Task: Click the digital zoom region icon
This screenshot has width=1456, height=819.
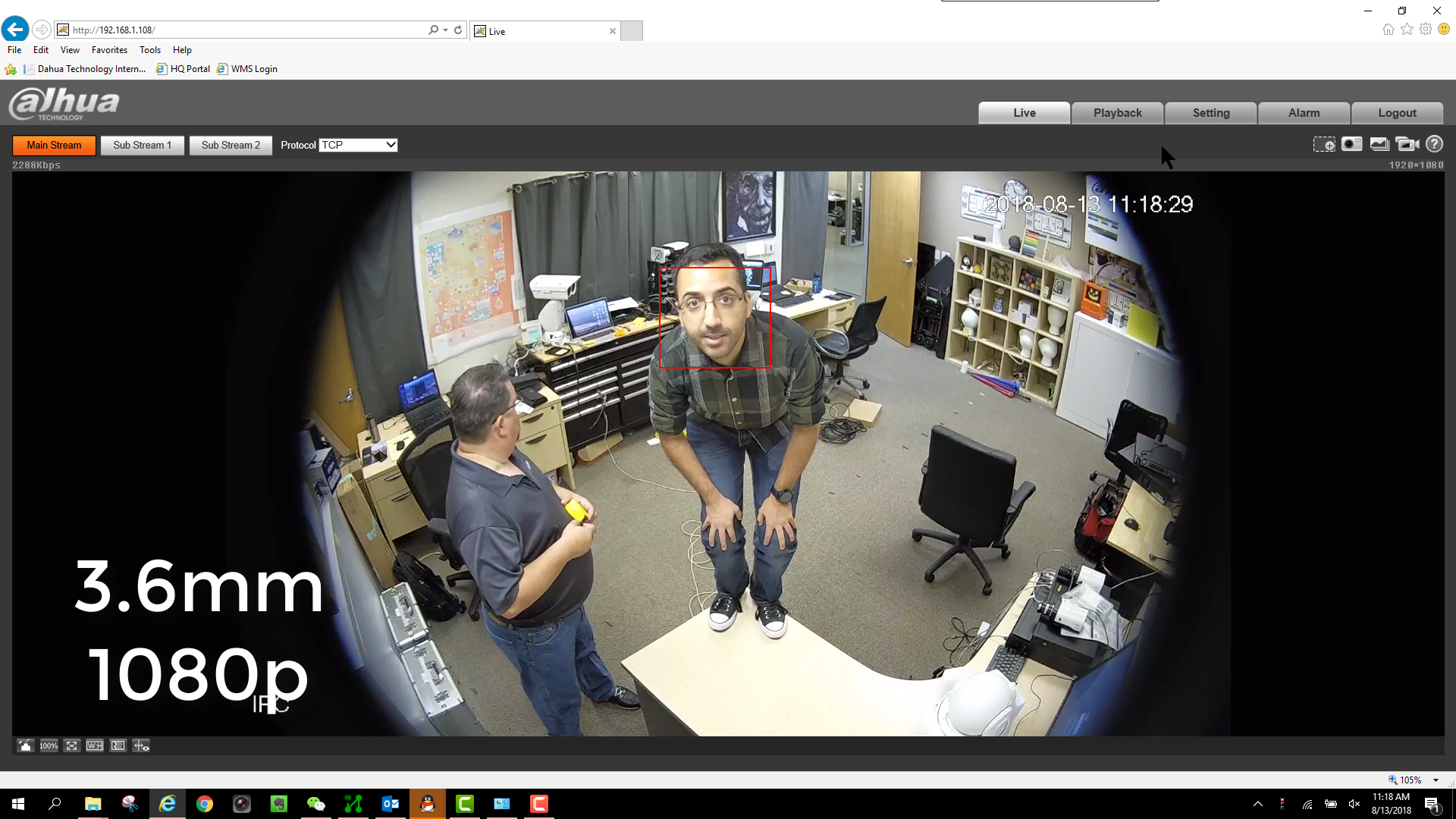Action: click(1324, 144)
